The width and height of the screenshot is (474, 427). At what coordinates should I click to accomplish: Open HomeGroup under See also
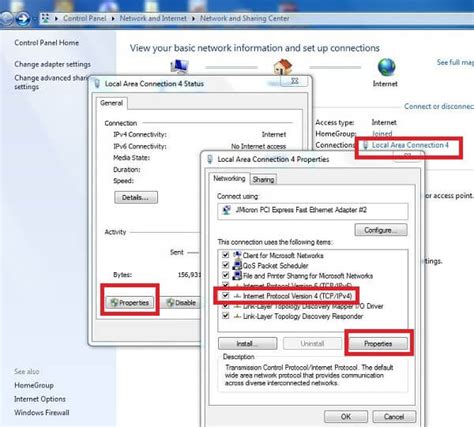tap(34, 385)
